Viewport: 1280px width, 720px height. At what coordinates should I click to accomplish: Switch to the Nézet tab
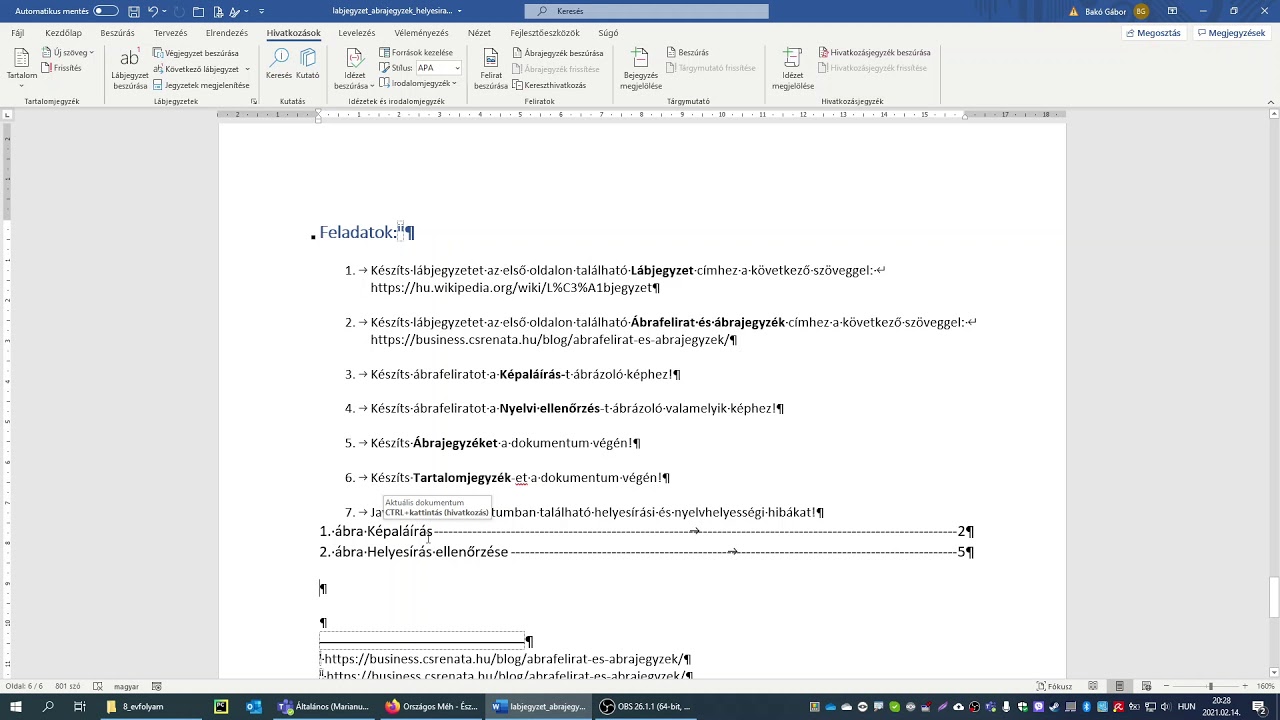pyautogui.click(x=479, y=33)
